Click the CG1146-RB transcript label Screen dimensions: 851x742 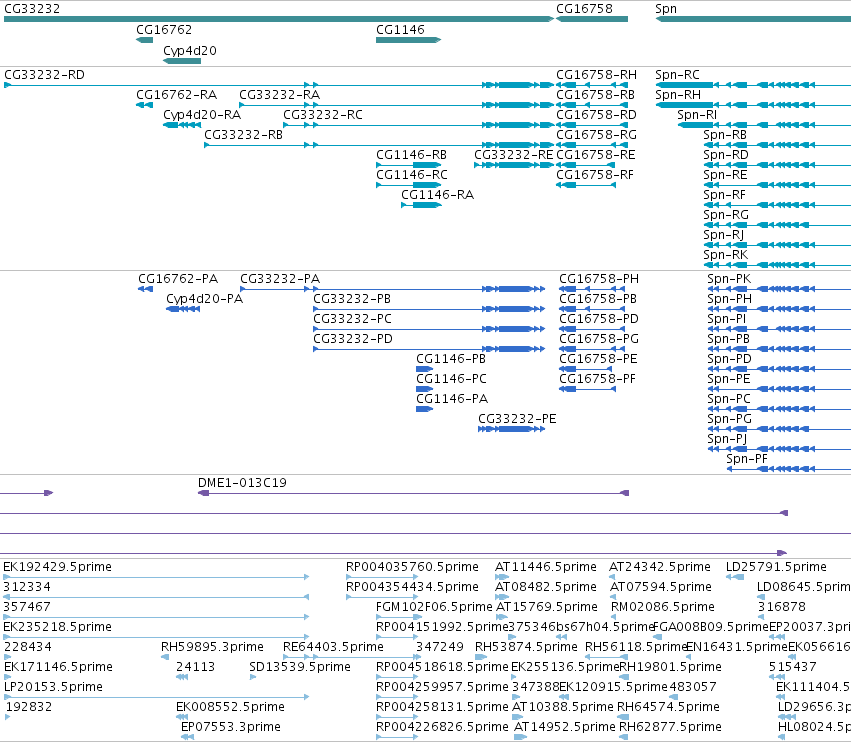pyautogui.click(x=411, y=155)
